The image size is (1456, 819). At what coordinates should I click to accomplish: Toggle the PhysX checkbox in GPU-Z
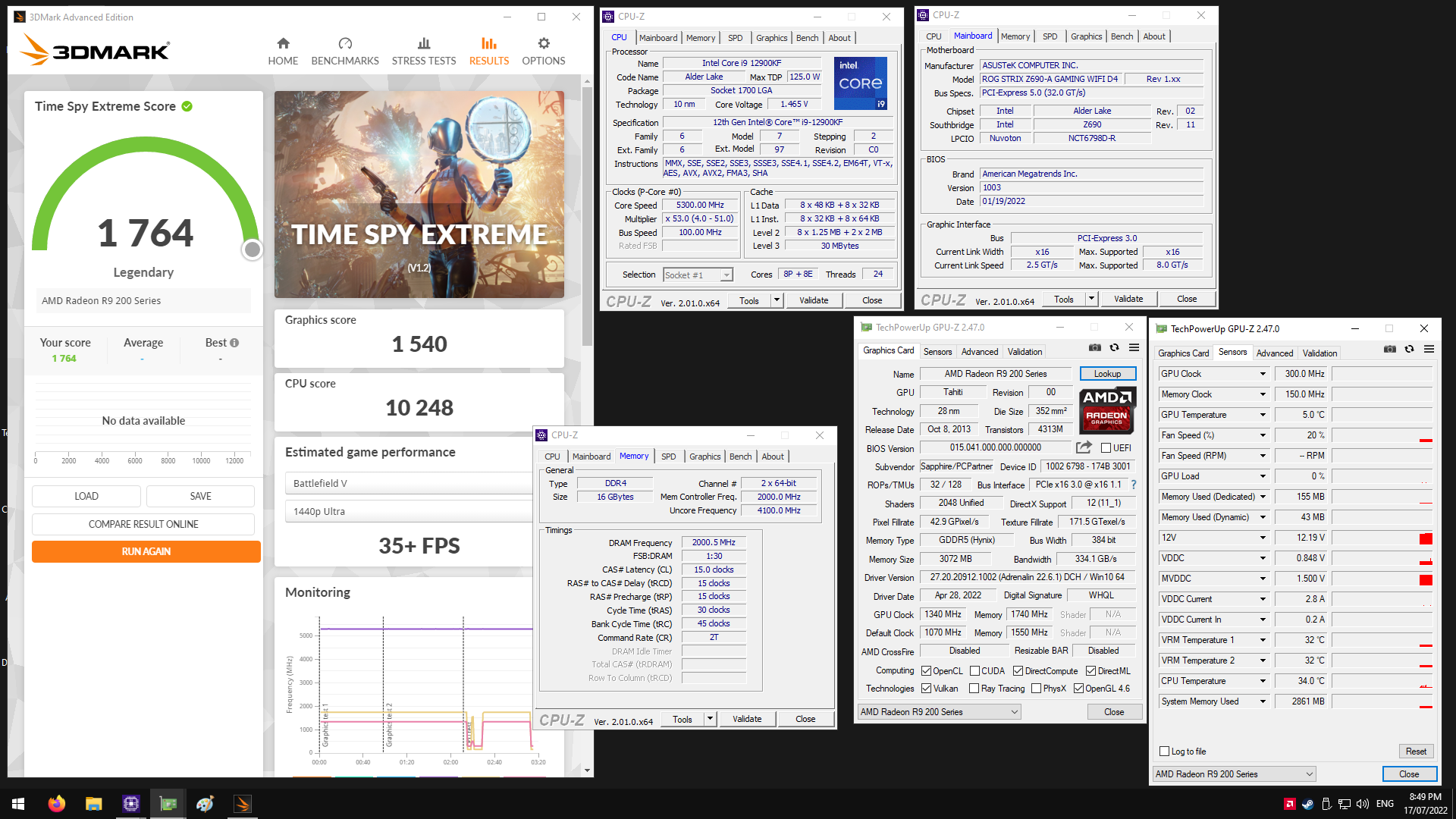(x=1036, y=689)
